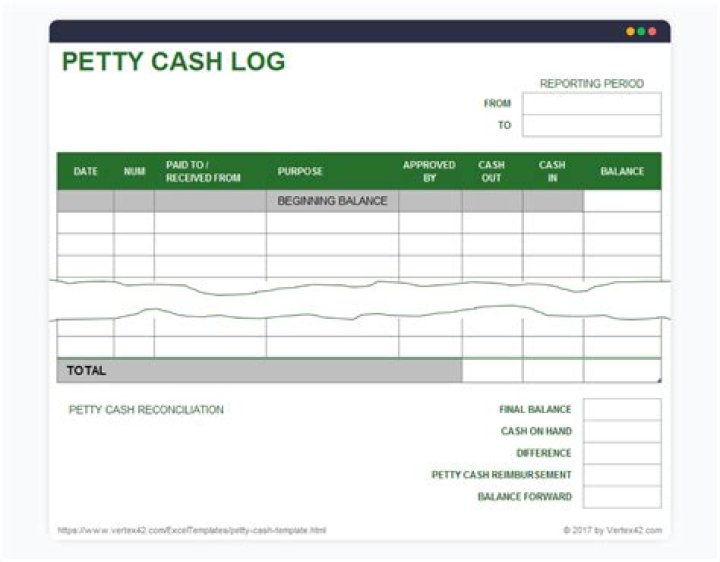Viewport: 720px width, 562px height.
Task: Click the red window dot
Action: pos(652,31)
